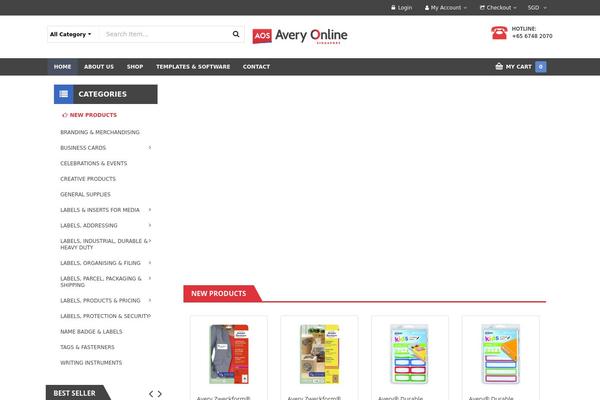Open Labels, Protection & Security category
Viewport: 600px width, 400px height.
pos(105,316)
